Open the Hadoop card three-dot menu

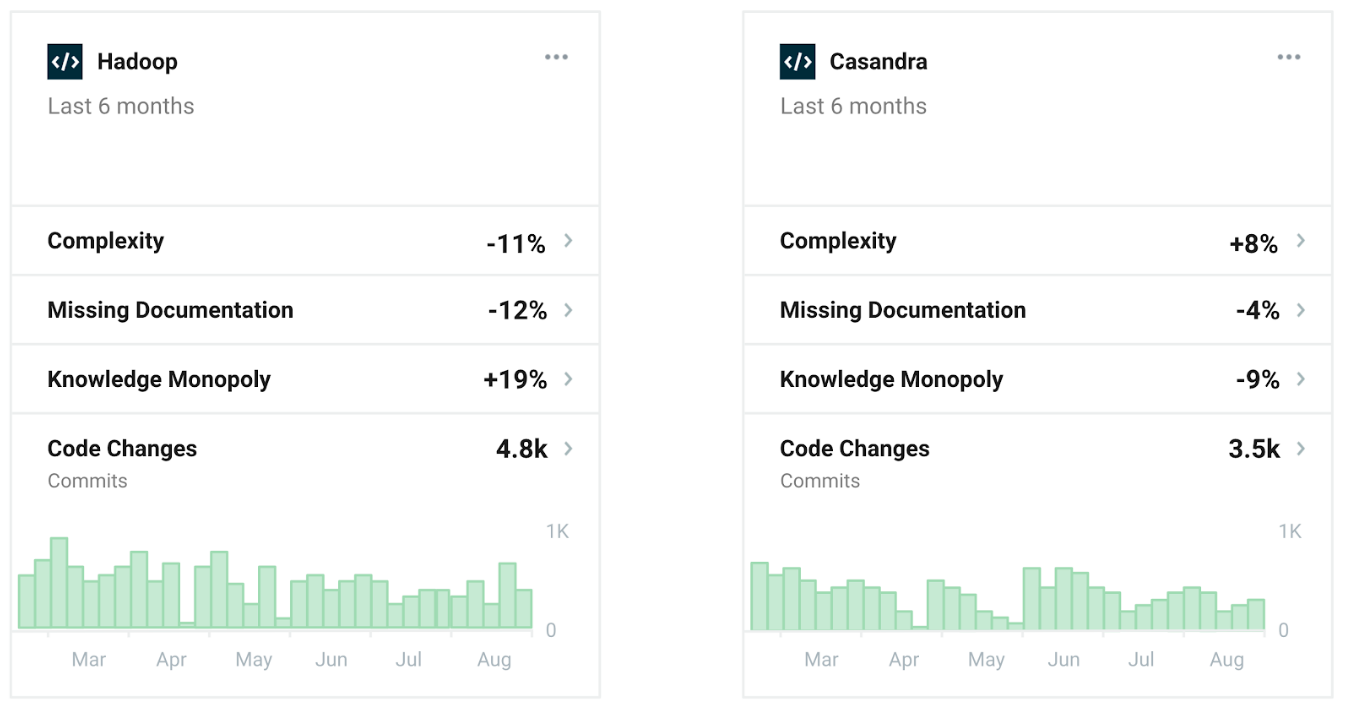point(556,58)
